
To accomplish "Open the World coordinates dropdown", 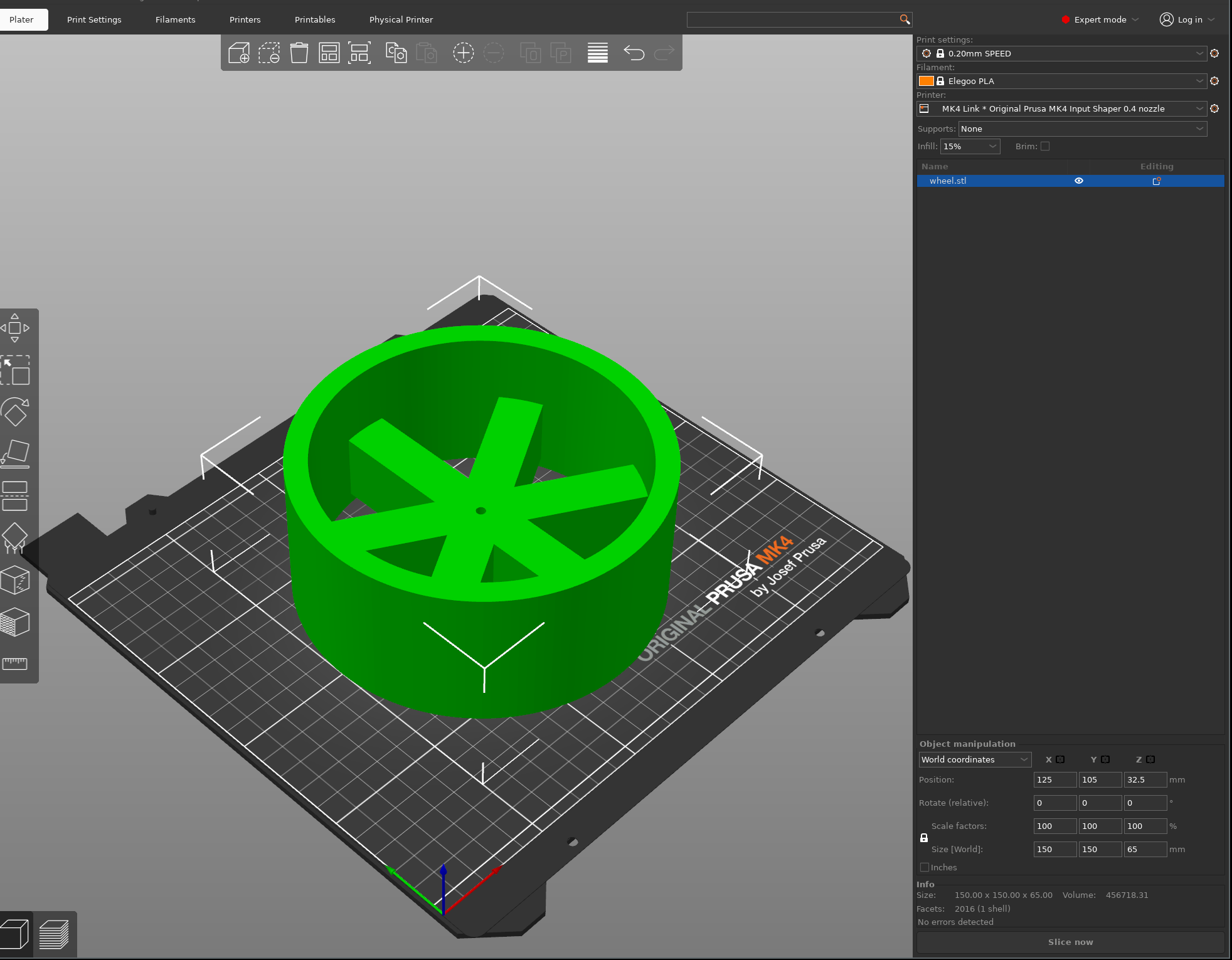I will (x=974, y=759).
